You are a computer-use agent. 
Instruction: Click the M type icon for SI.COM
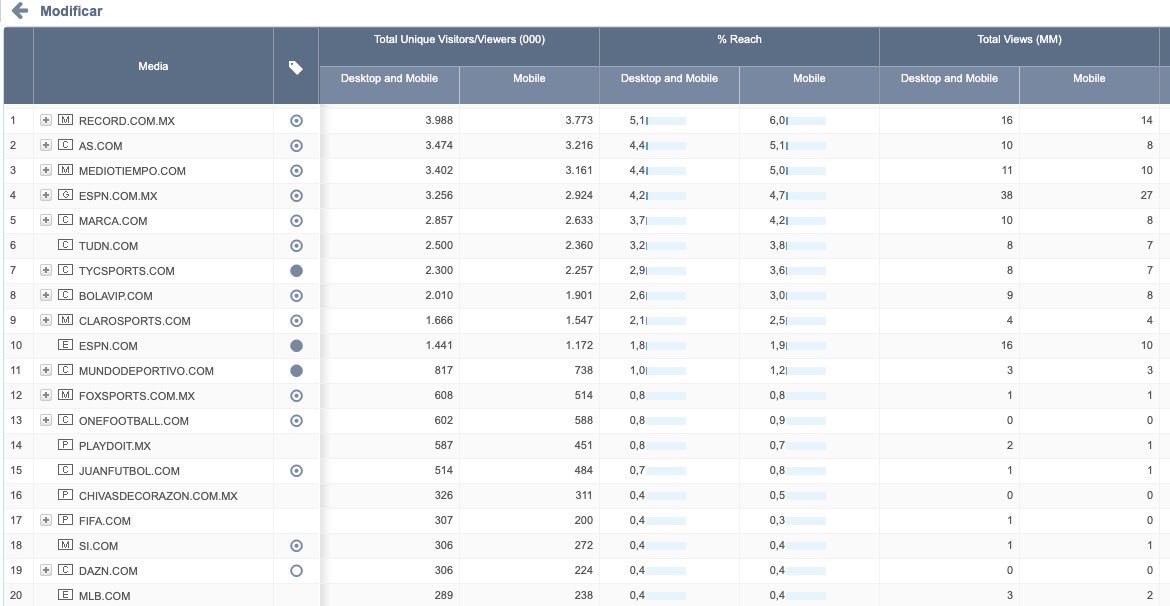(65, 546)
